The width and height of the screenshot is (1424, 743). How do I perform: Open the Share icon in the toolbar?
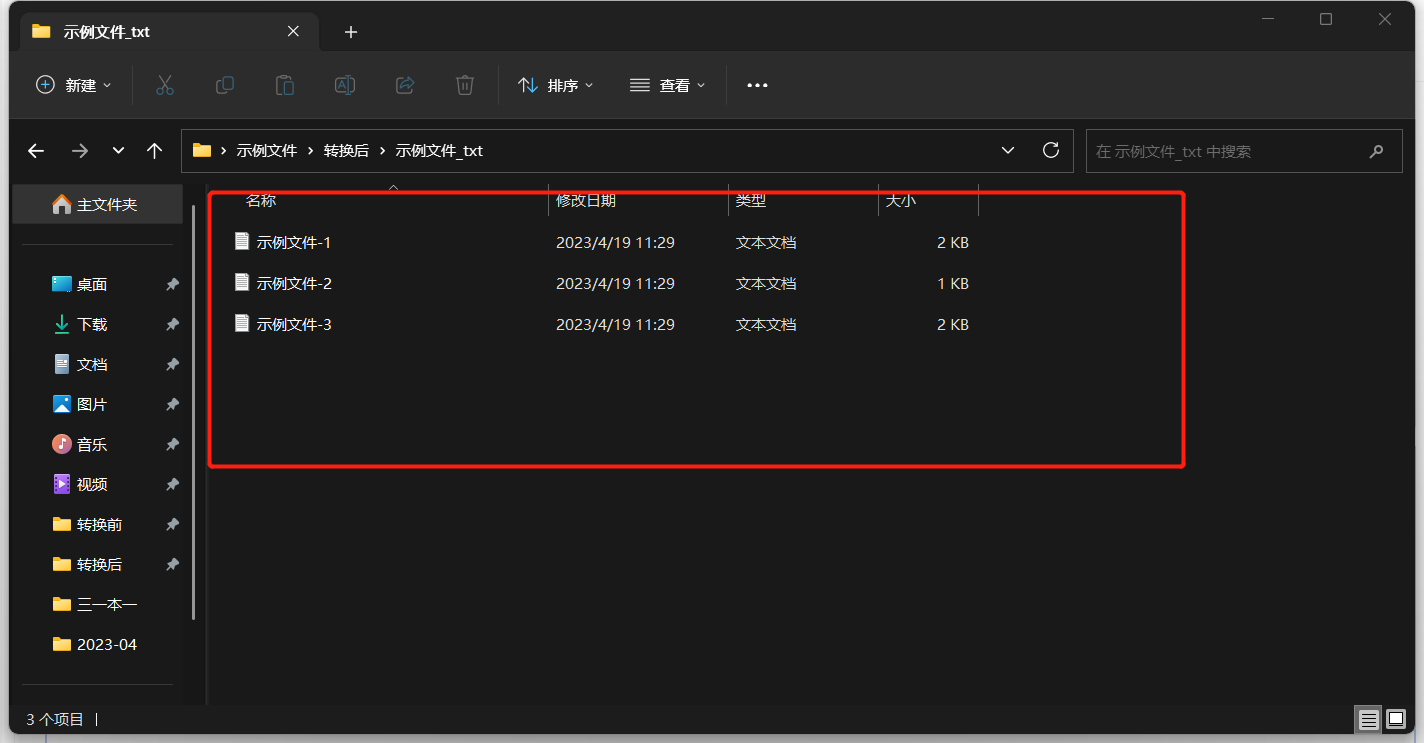404,85
